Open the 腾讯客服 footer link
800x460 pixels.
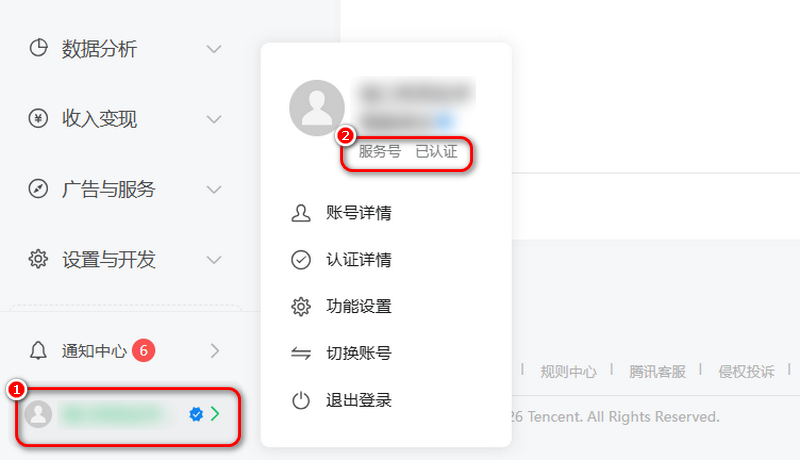[657, 372]
